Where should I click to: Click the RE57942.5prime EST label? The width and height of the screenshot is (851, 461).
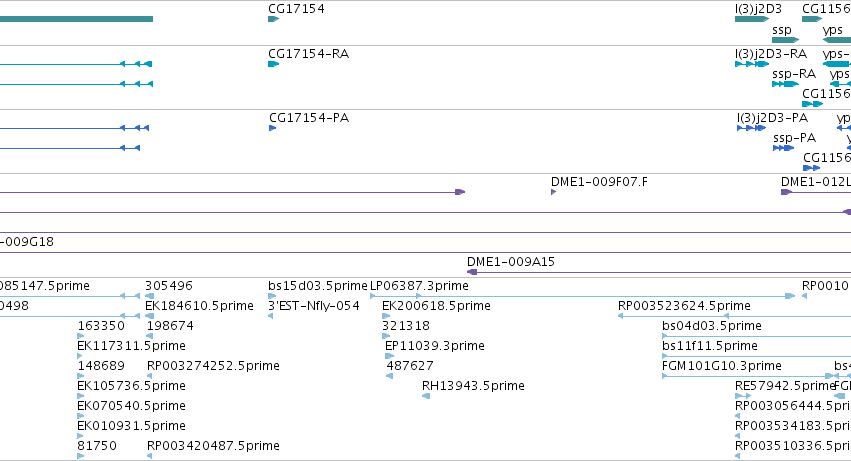(784, 386)
